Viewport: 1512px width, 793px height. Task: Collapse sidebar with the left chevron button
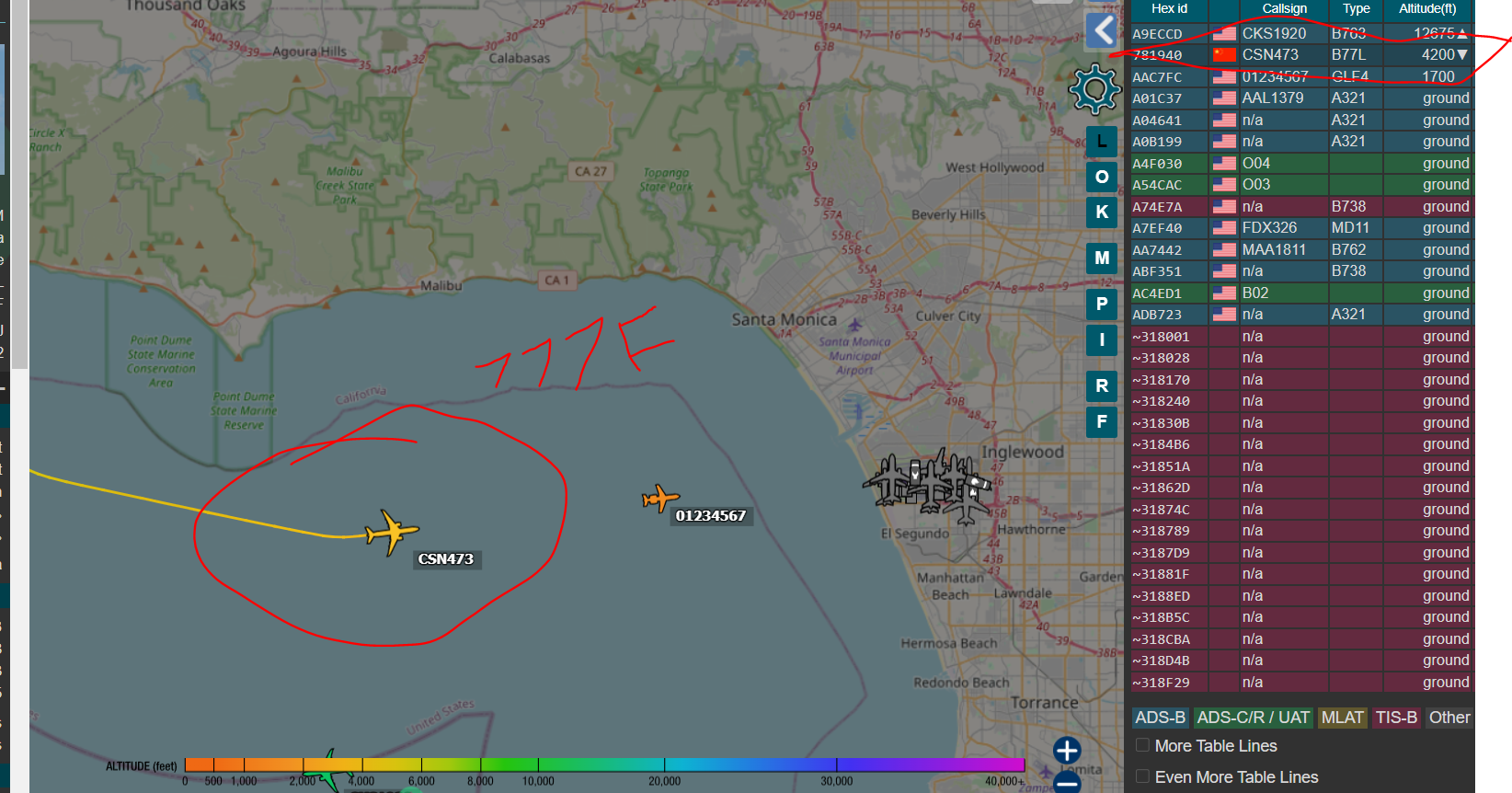click(1101, 30)
